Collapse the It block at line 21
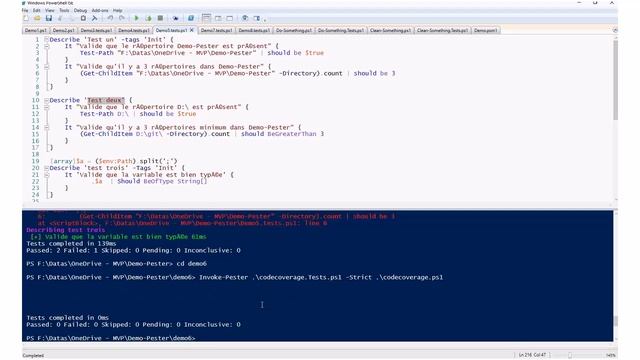640x360 pixels. click(x=47, y=175)
